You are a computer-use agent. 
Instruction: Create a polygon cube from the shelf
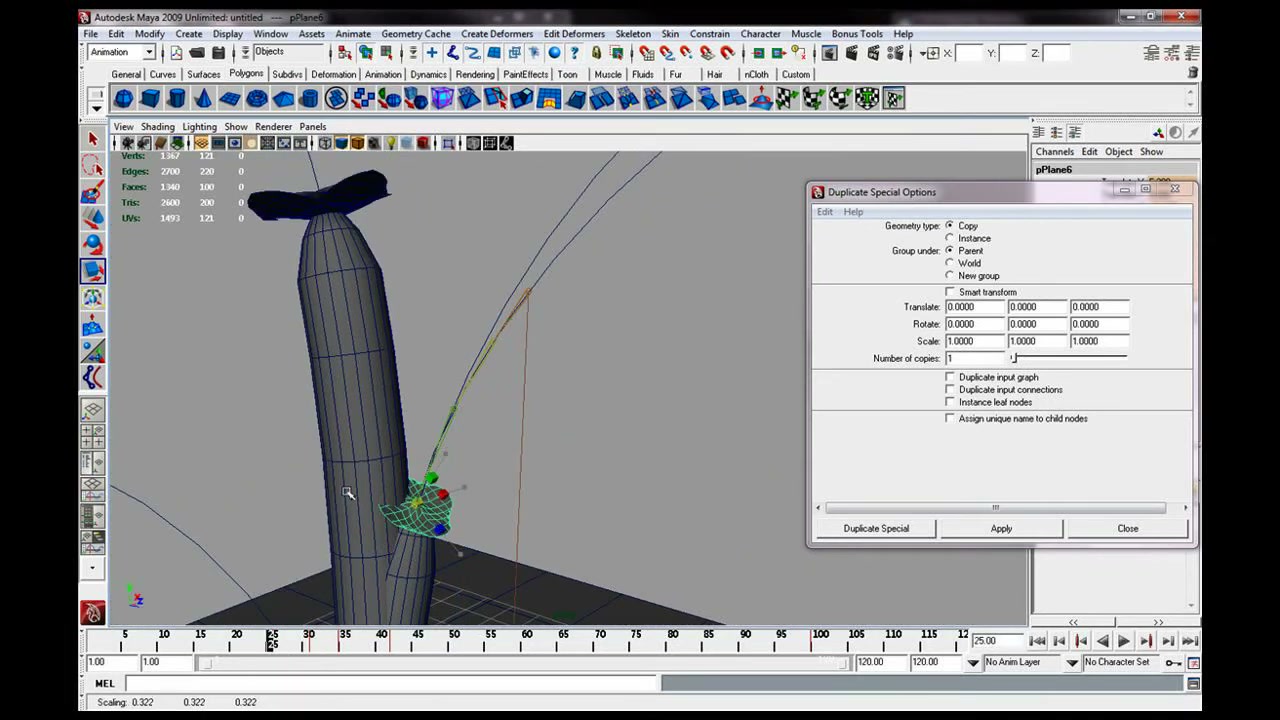pos(150,98)
